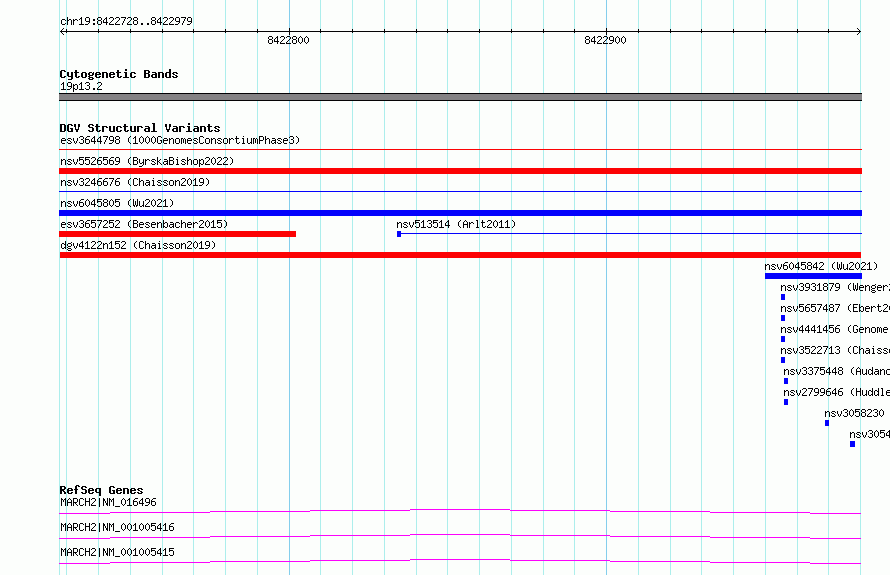This screenshot has width=890, height=575.
Task: Click the 8422900 ruler position label
Action: click(x=605, y=40)
